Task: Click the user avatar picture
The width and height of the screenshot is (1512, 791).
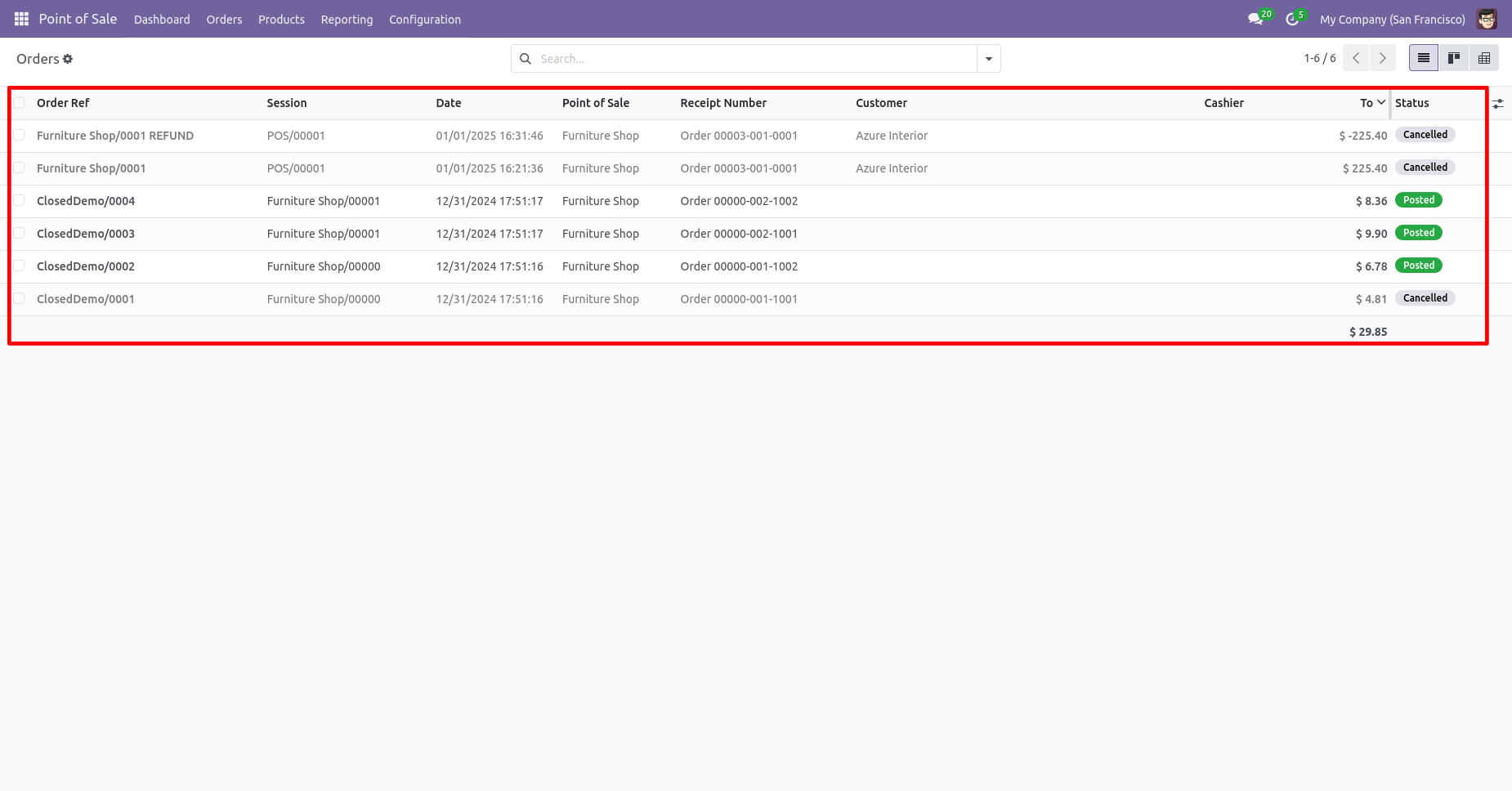Action: point(1487,19)
